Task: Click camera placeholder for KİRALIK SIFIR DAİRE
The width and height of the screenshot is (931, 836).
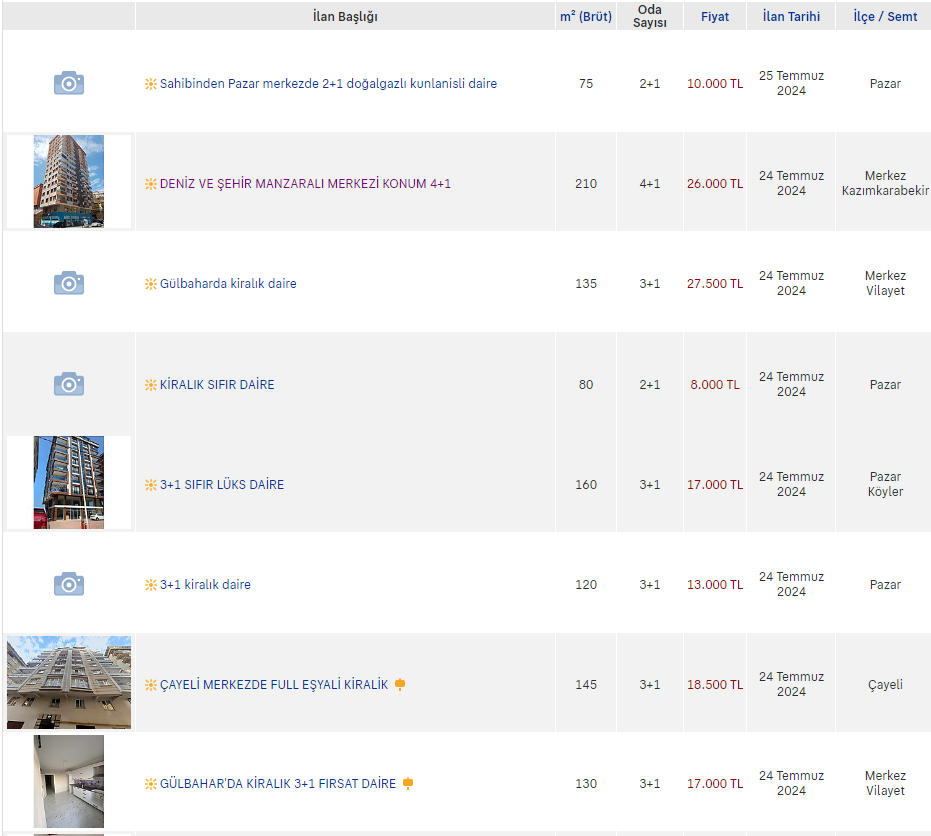Action: pos(68,384)
